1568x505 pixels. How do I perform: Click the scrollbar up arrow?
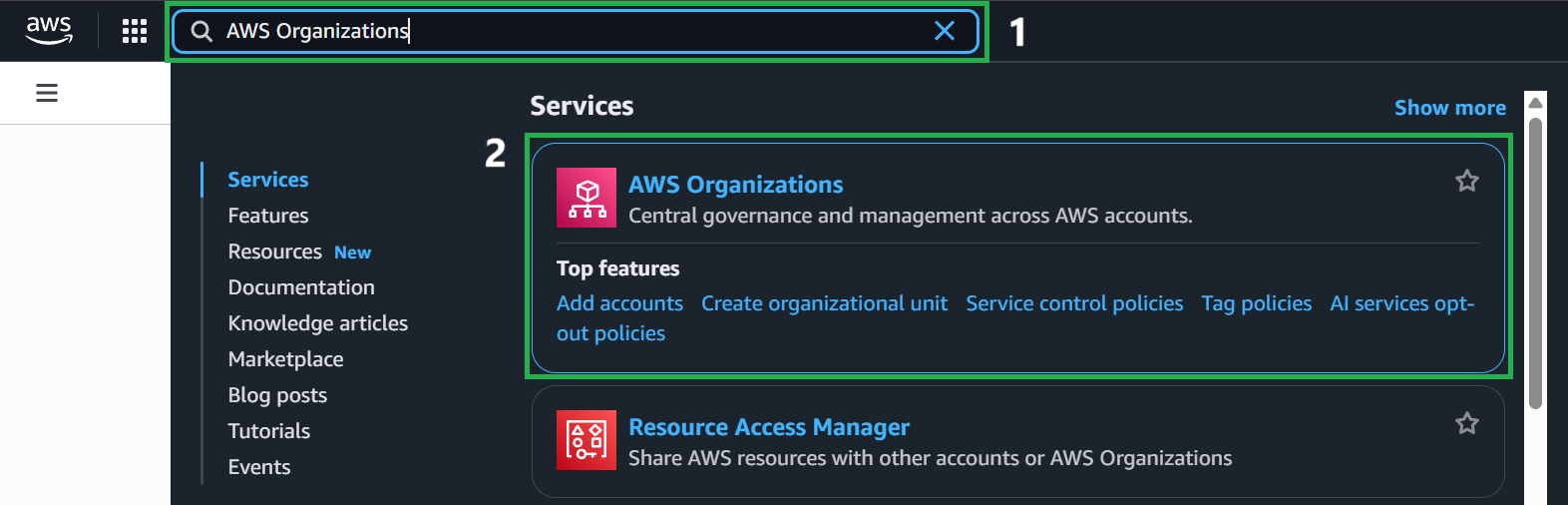1536,102
